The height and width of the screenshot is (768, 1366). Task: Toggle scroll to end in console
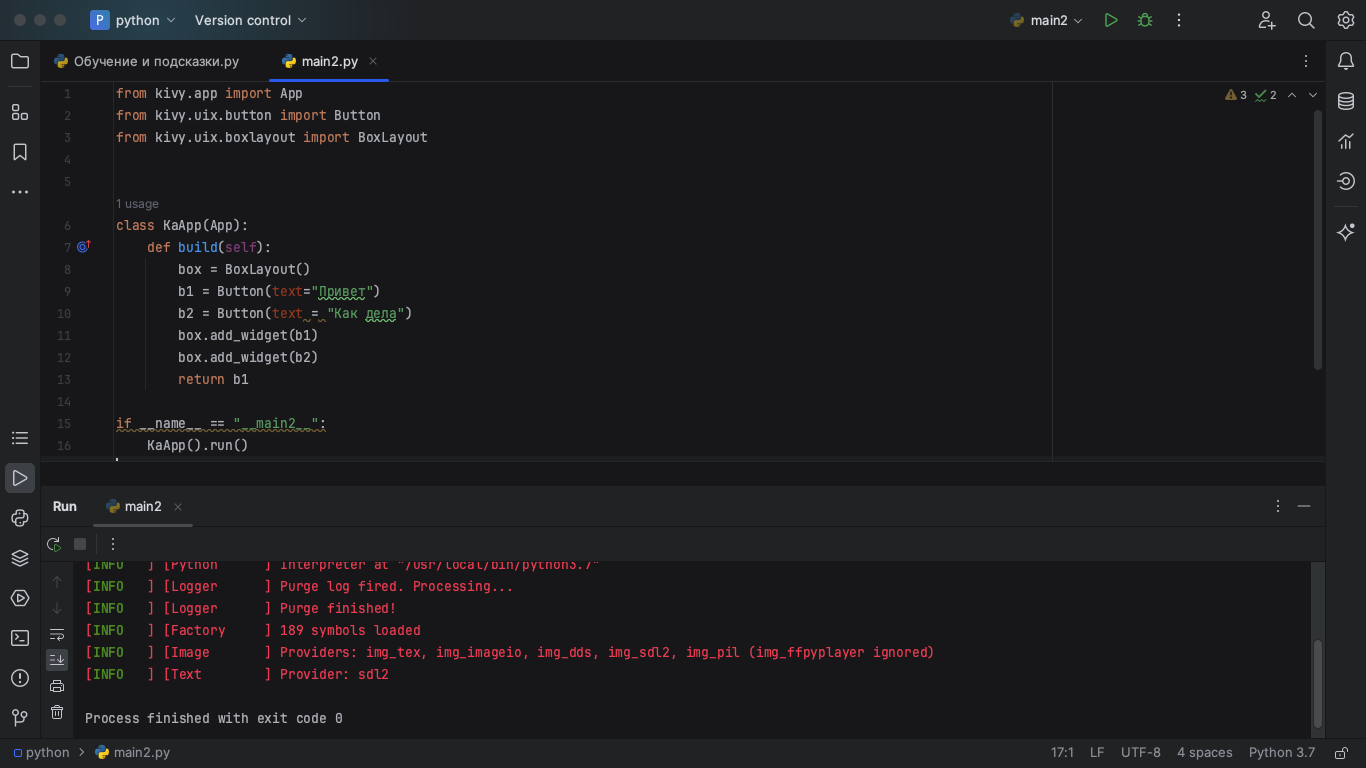click(57, 660)
